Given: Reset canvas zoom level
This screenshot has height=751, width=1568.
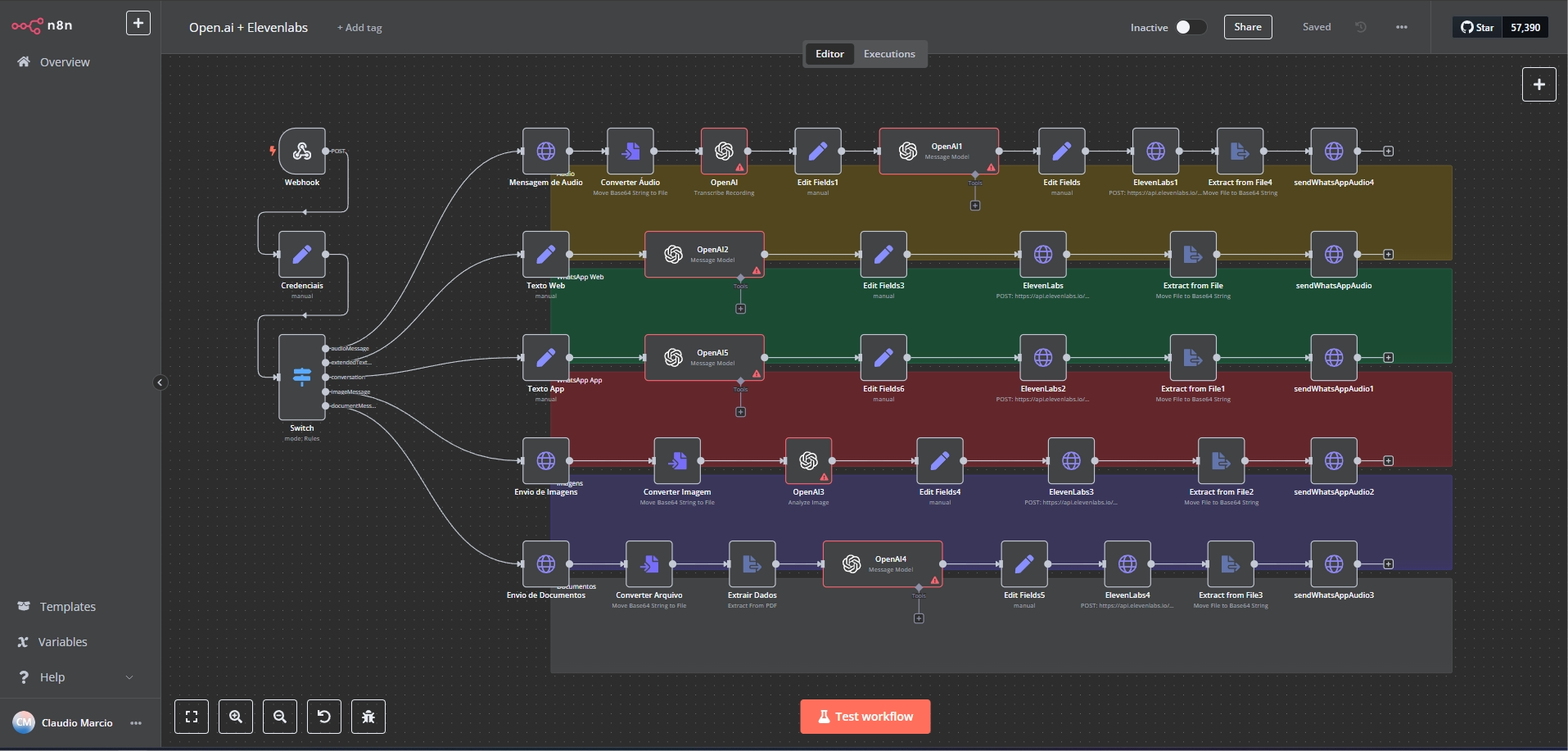Looking at the screenshot, I should tap(324, 717).
